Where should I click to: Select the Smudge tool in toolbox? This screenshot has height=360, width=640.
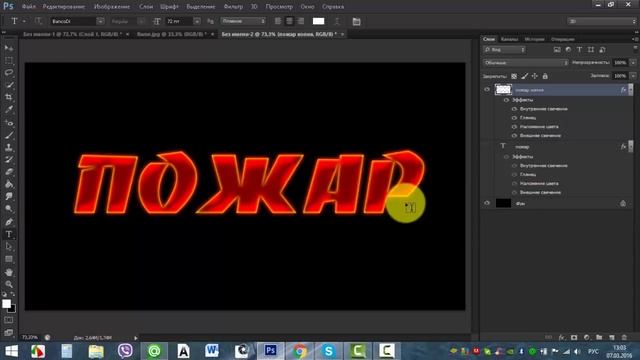[x=9, y=196]
